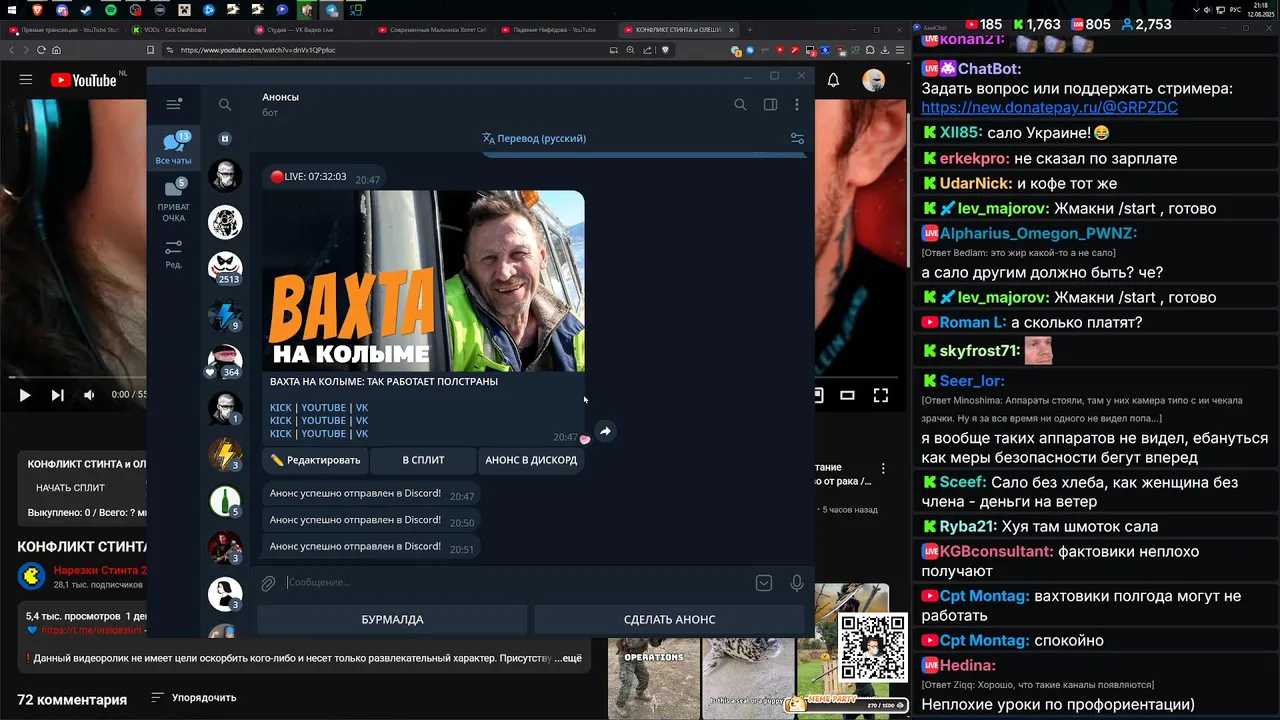Open the YouTube guide menu icon
Viewport: 1280px width, 720px height.
pyautogui.click(x=26, y=80)
